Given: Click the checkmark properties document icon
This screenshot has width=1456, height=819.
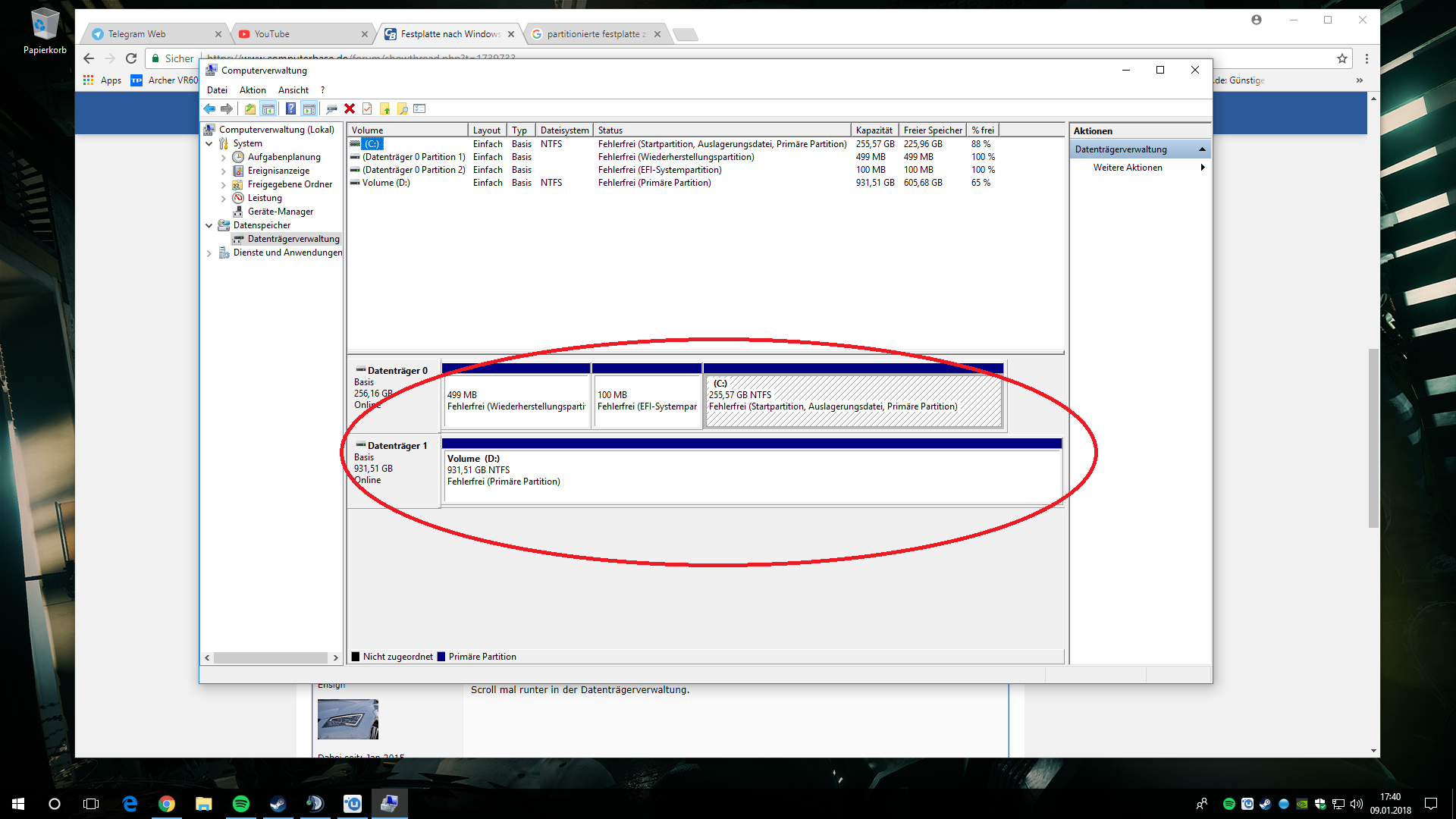Looking at the screenshot, I should click(367, 109).
